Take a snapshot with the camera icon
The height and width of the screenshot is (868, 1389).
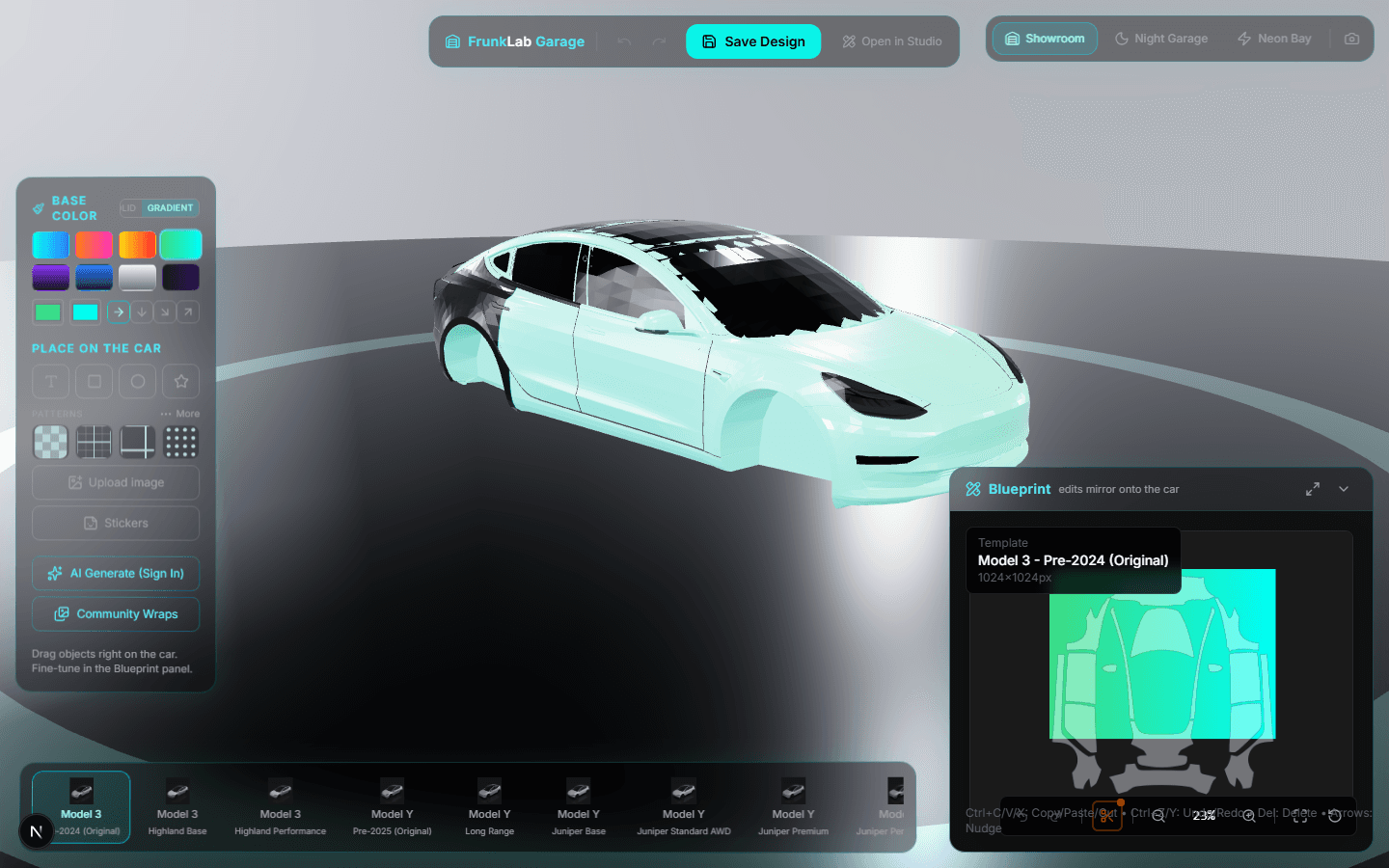(1351, 39)
